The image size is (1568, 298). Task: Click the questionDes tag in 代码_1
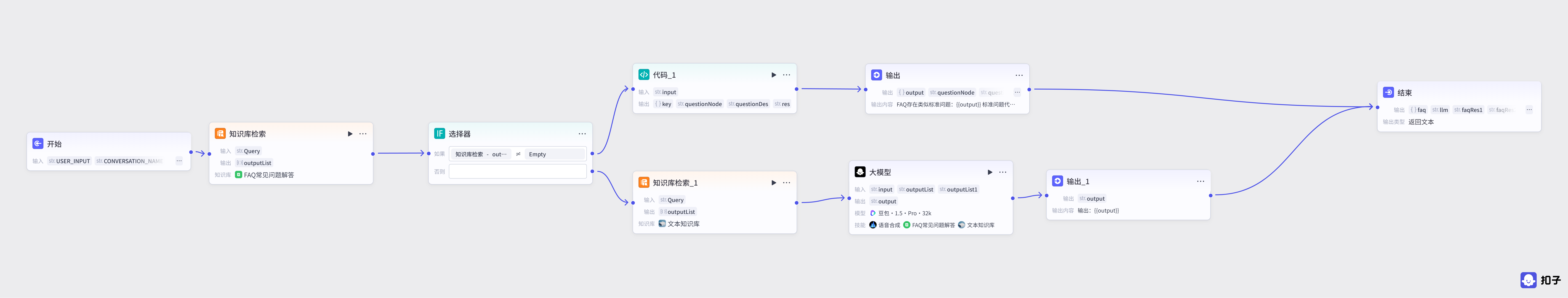(748, 104)
